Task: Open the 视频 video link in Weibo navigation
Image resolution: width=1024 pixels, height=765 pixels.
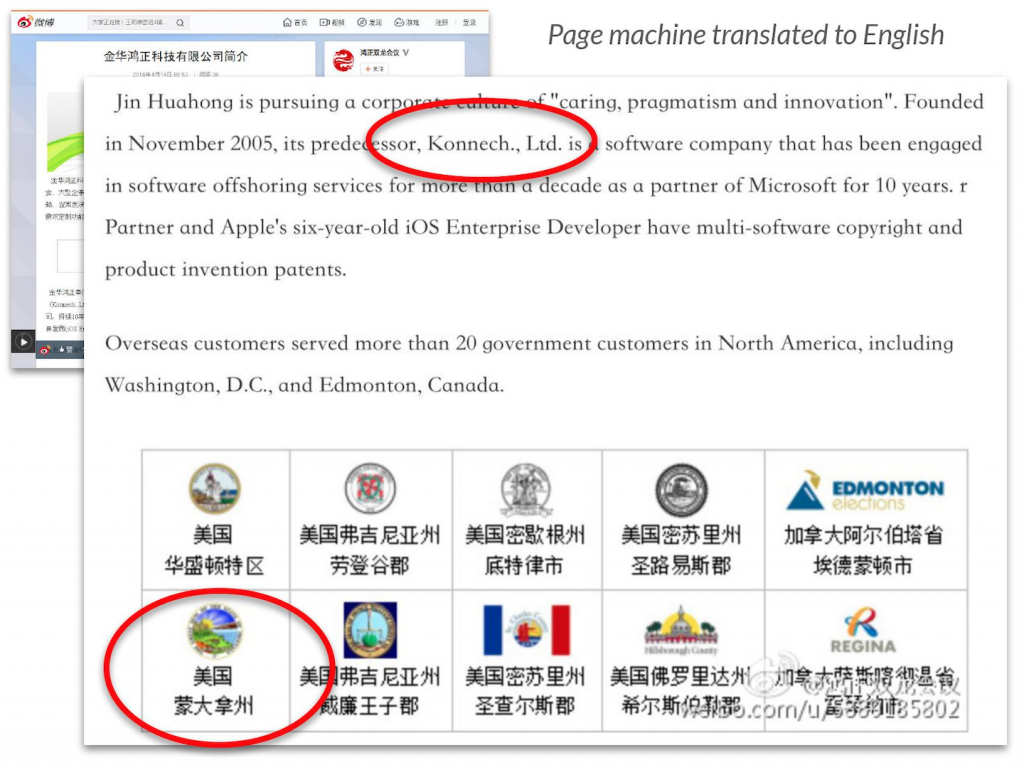Action: tap(332, 22)
